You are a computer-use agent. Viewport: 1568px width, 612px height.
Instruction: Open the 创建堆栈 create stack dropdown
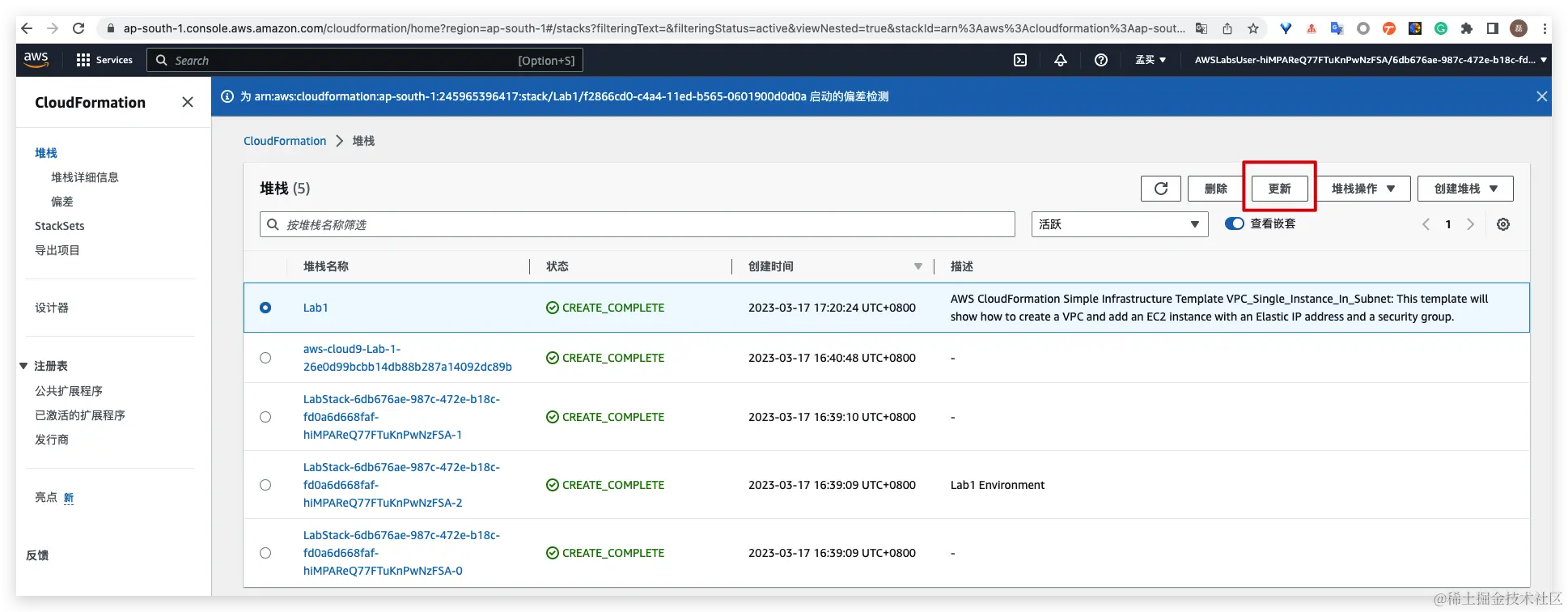[x=1465, y=189]
